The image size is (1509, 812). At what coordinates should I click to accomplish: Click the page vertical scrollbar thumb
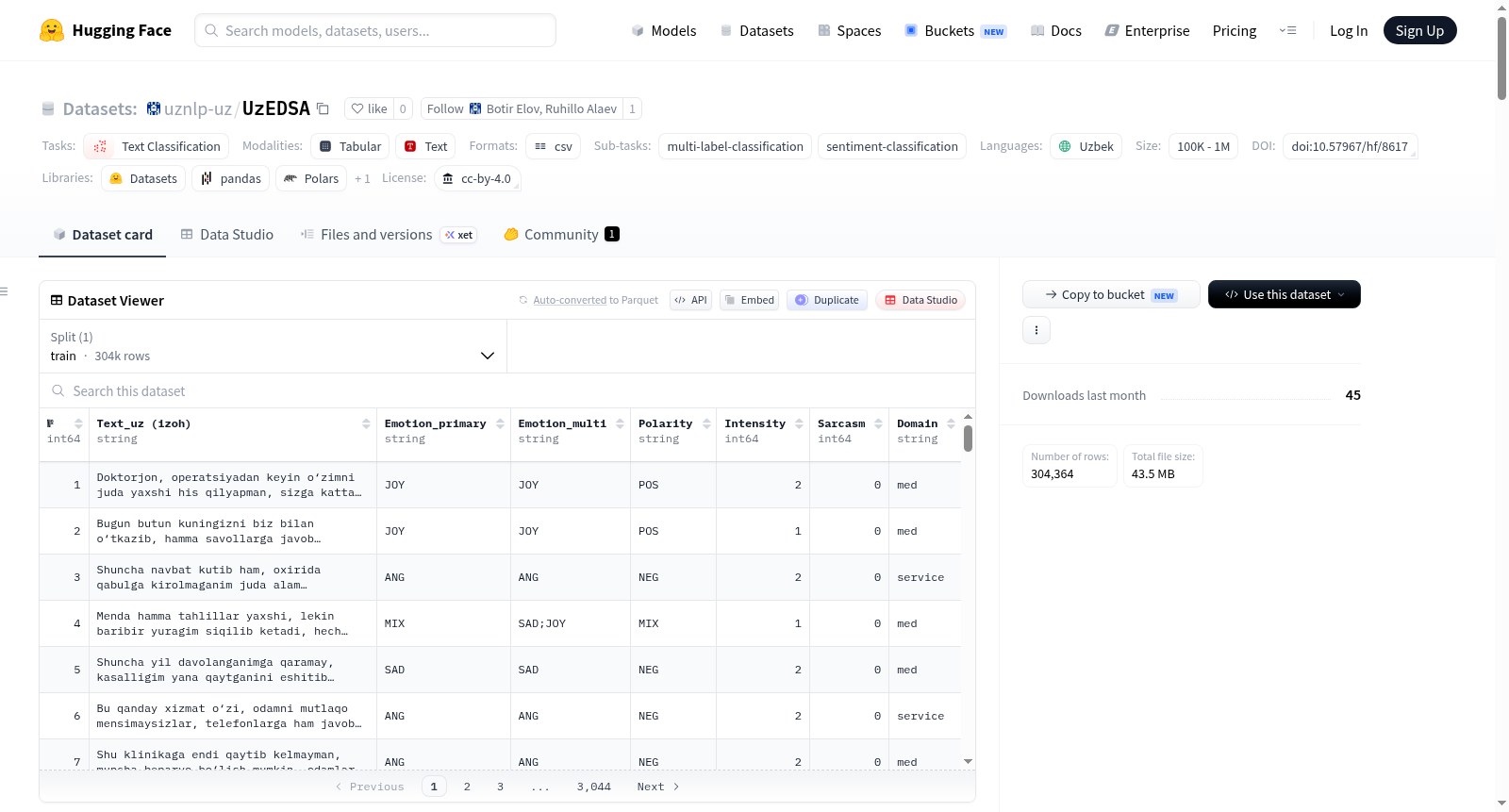pos(1501,57)
